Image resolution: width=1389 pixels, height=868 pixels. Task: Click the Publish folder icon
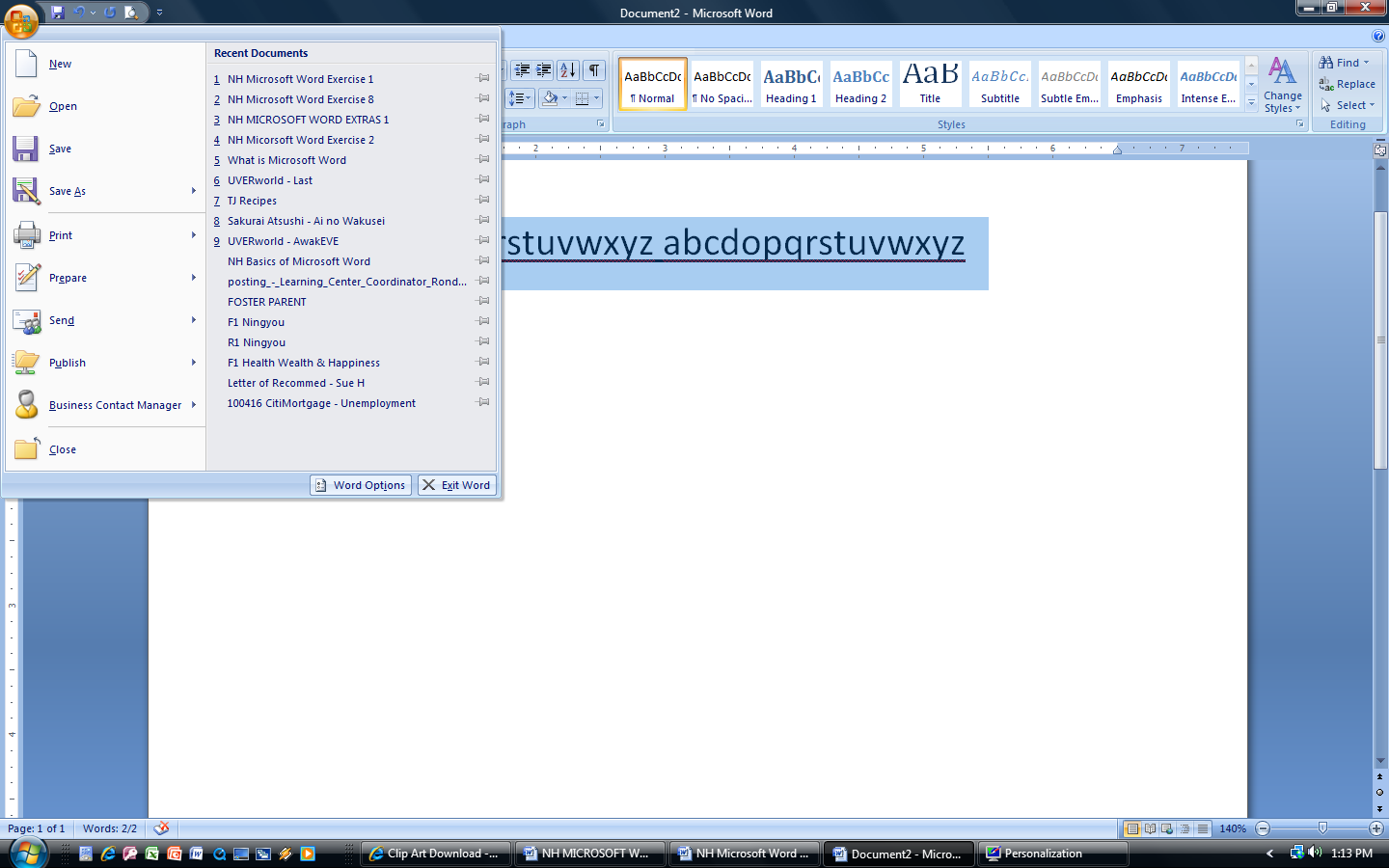pyautogui.click(x=26, y=362)
